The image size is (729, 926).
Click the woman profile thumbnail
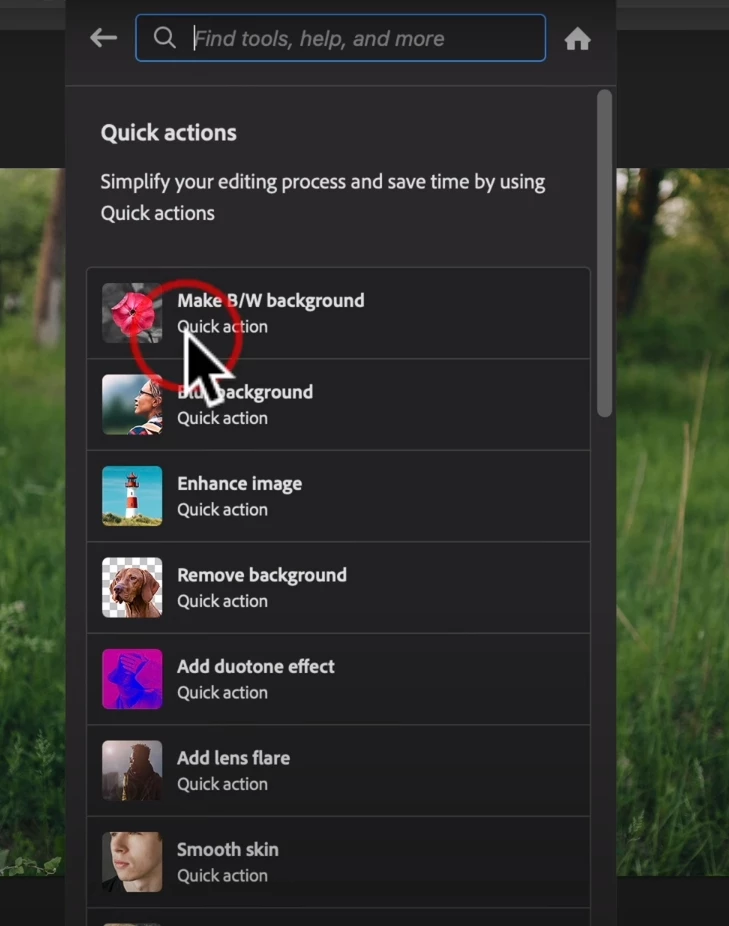[x=132, y=405]
